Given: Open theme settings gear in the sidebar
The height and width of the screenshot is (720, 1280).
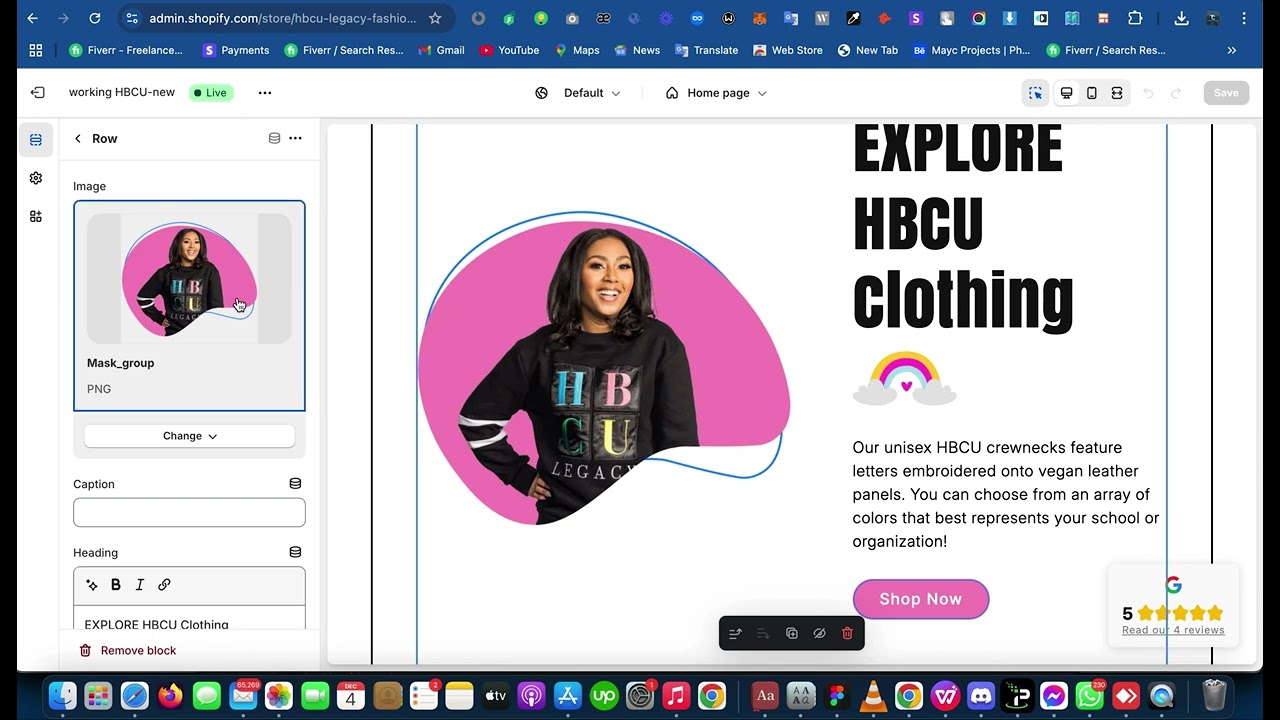Looking at the screenshot, I should pyautogui.click(x=36, y=178).
